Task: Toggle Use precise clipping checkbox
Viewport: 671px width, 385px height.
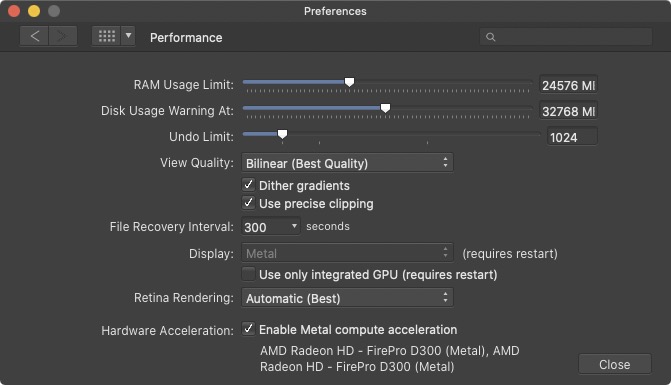Action: pyautogui.click(x=248, y=203)
